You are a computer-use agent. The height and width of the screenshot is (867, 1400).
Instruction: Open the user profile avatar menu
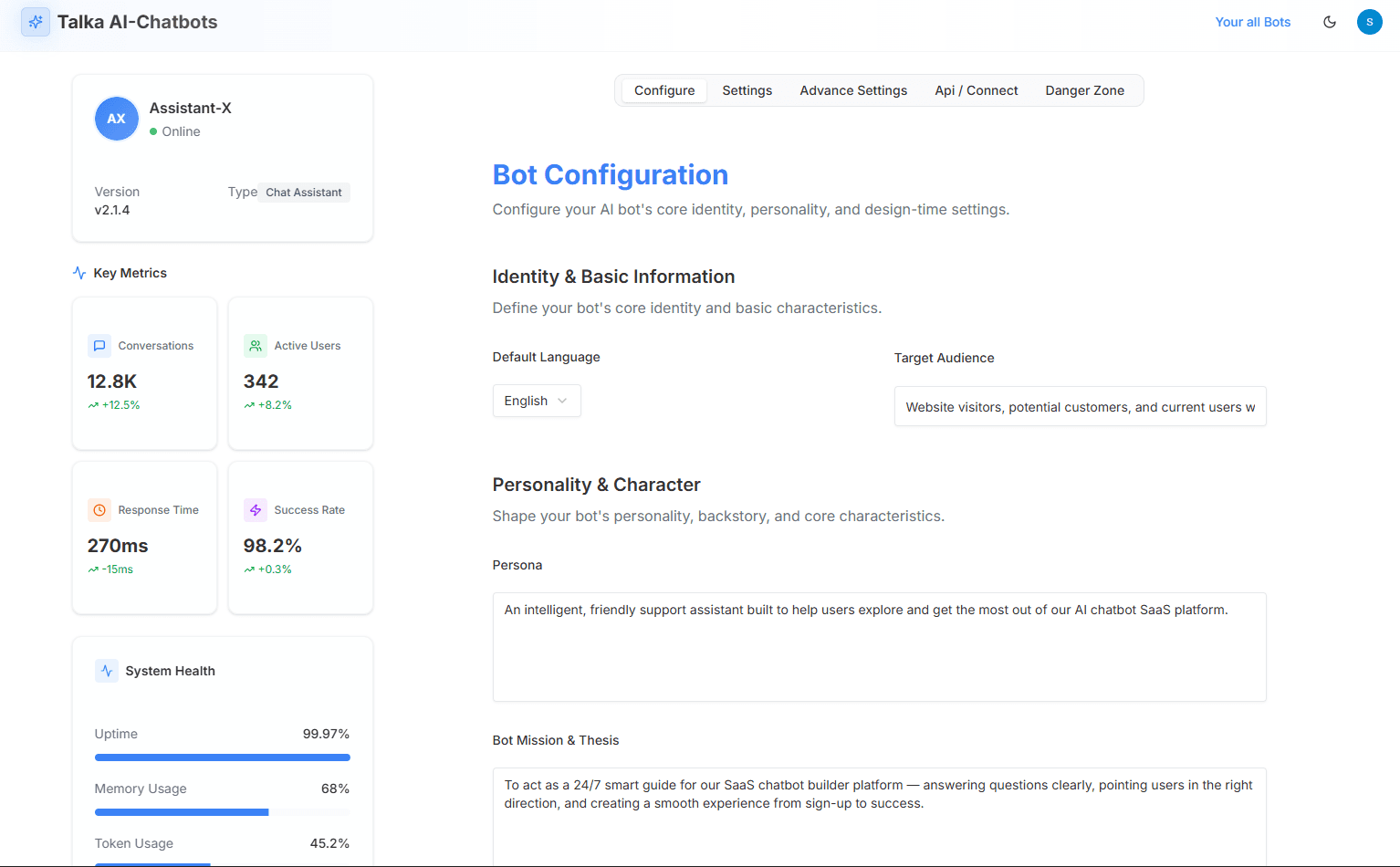pos(1370,21)
